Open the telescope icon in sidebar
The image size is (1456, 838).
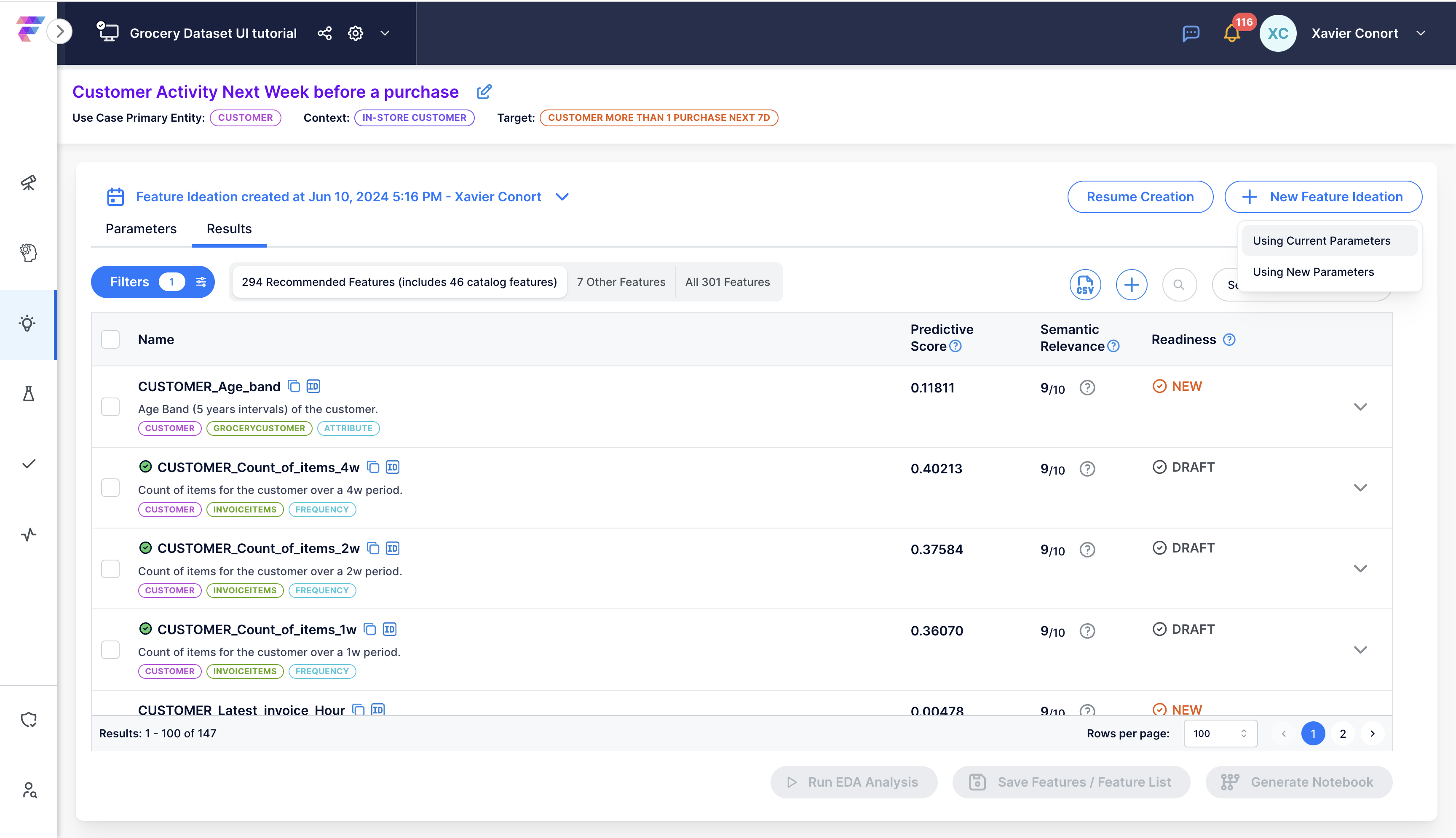coord(28,182)
